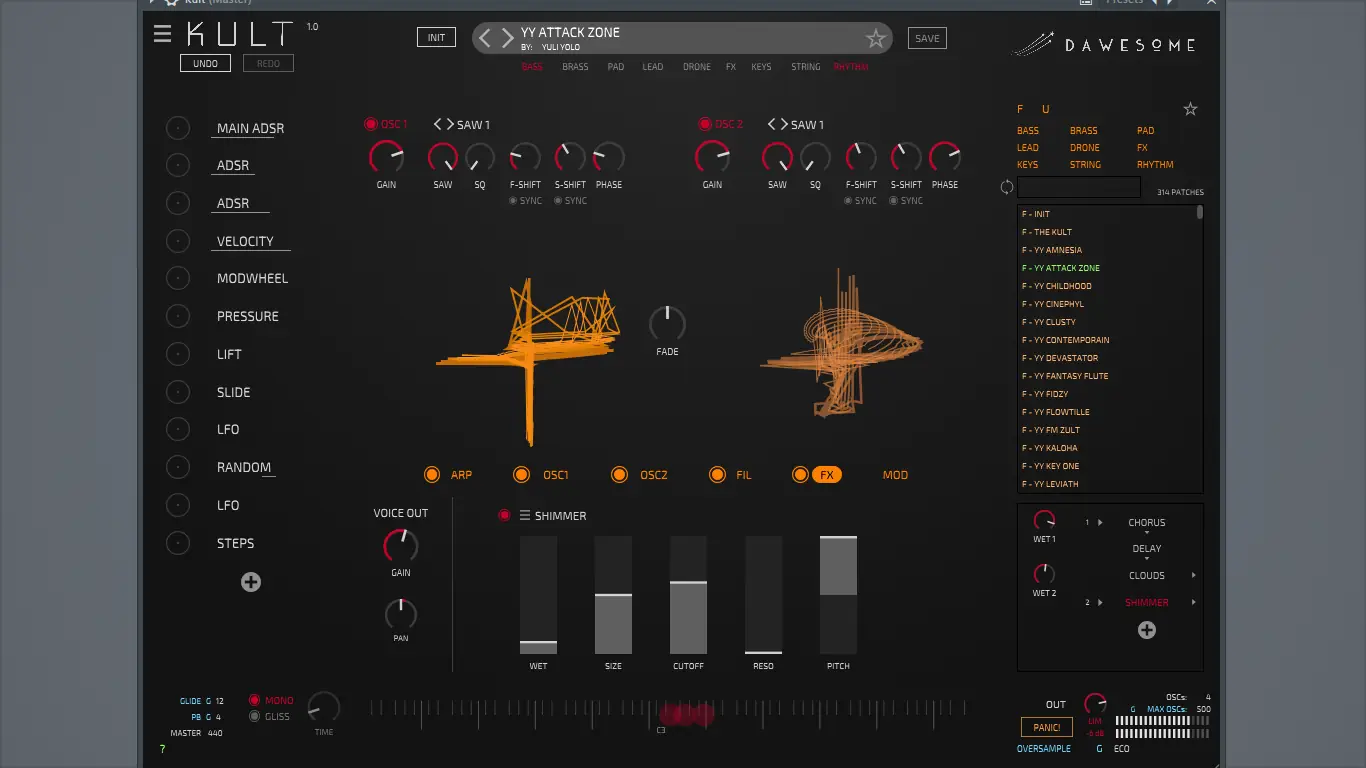Click the STEPS modulator circle
The height and width of the screenshot is (768, 1366).
[177, 543]
